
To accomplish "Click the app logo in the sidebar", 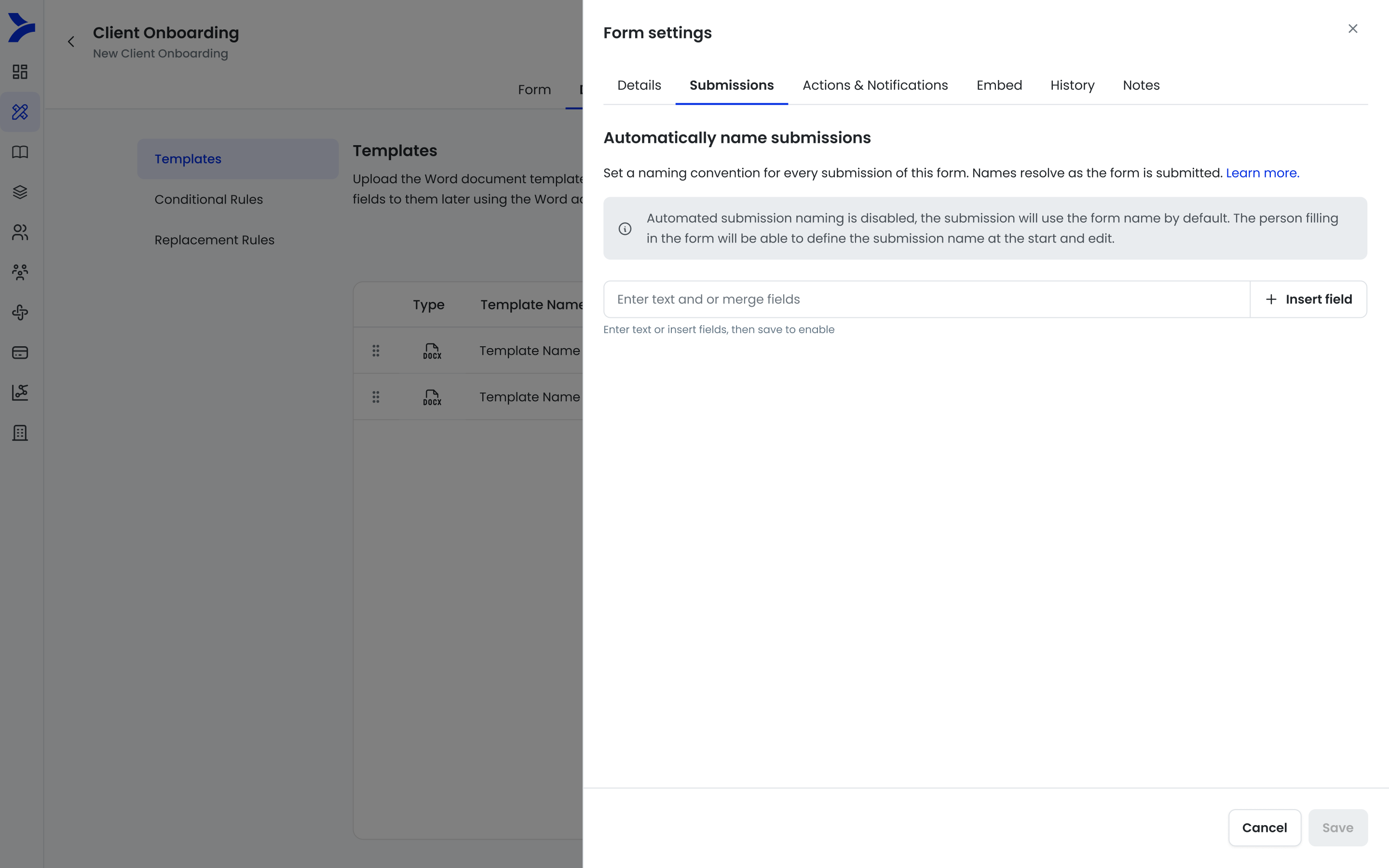I will [x=21, y=27].
